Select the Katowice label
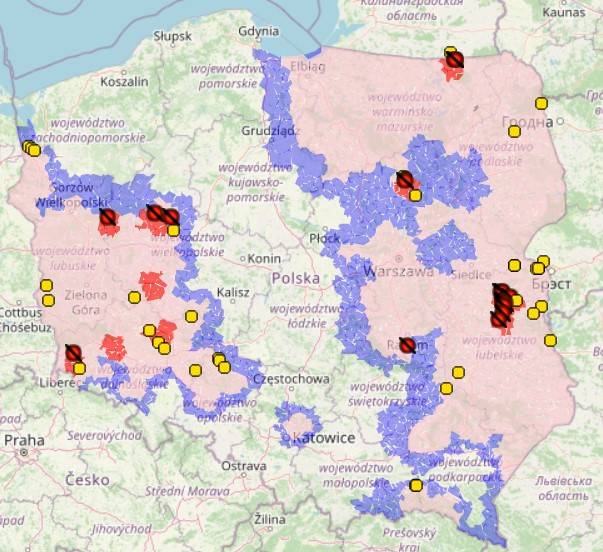 click(324, 438)
